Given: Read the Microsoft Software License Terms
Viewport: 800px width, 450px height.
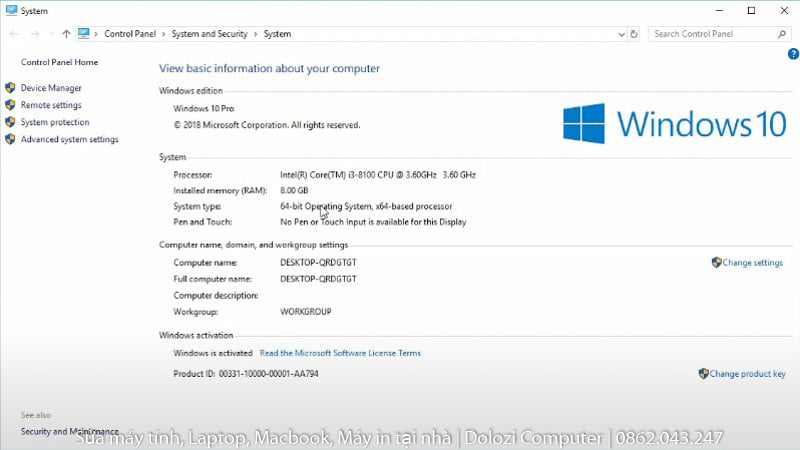Looking at the screenshot, I should (x=340, y=353).
